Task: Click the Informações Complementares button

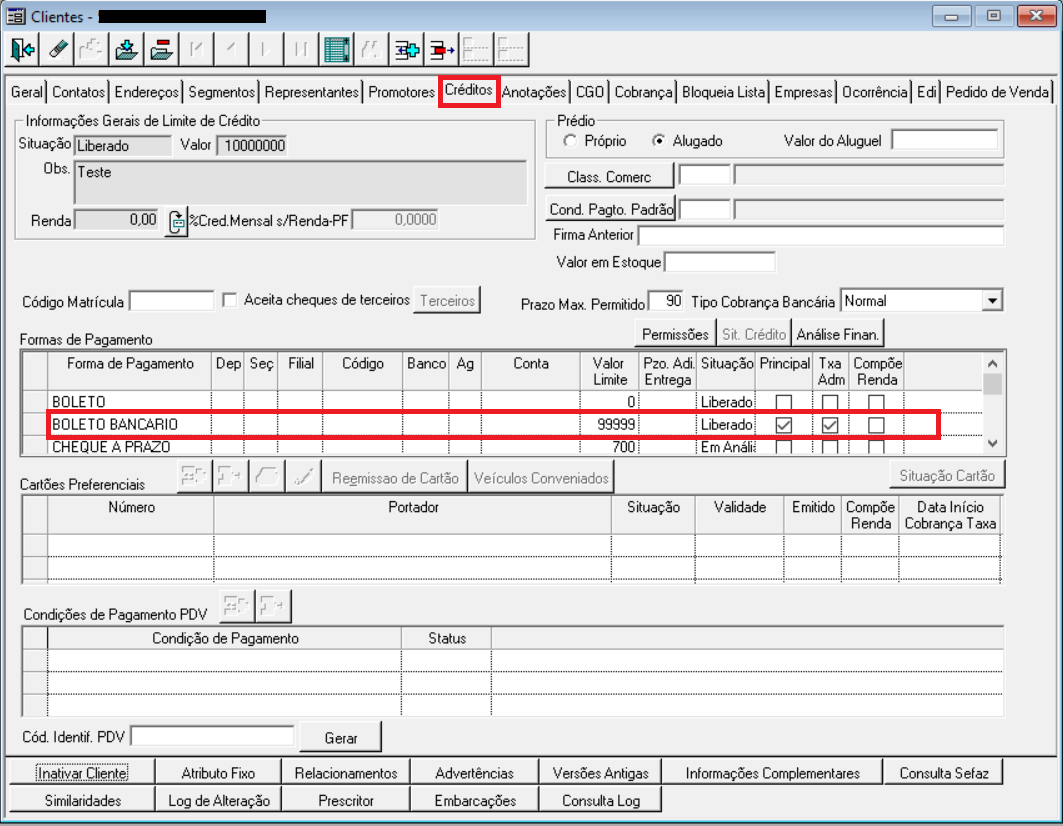Action: 772,773
